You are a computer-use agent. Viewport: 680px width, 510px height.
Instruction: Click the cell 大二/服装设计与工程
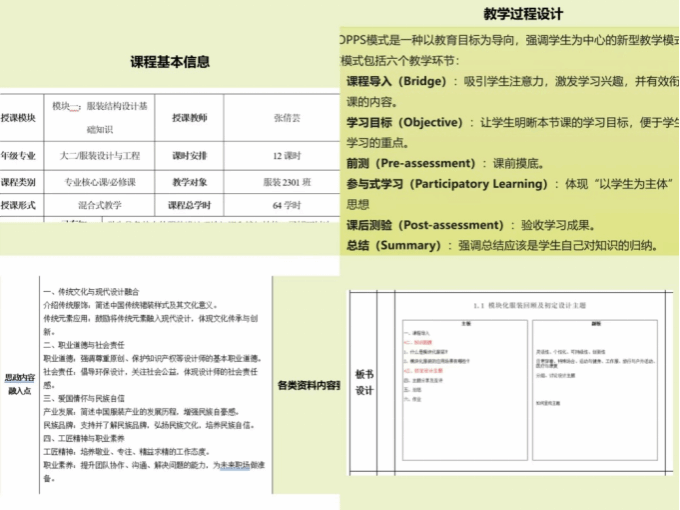click(100, 156)
